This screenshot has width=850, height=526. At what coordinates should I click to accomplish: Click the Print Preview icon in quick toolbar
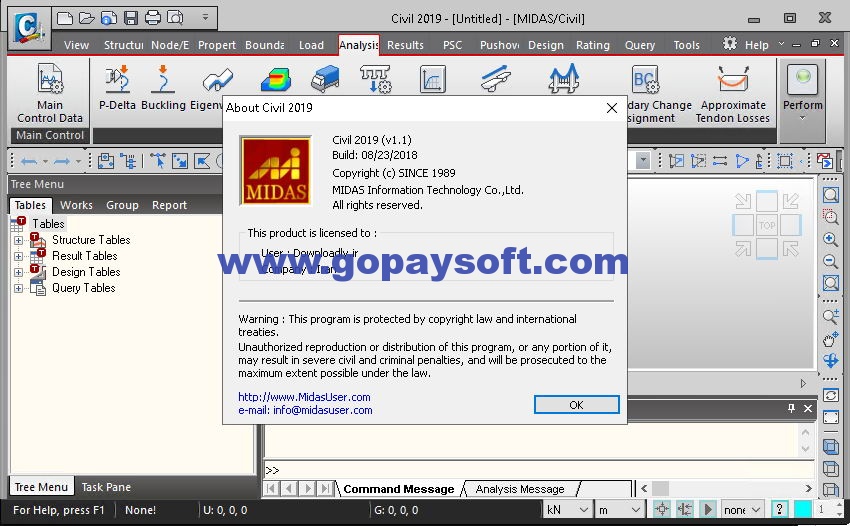[x=175, y=18]
